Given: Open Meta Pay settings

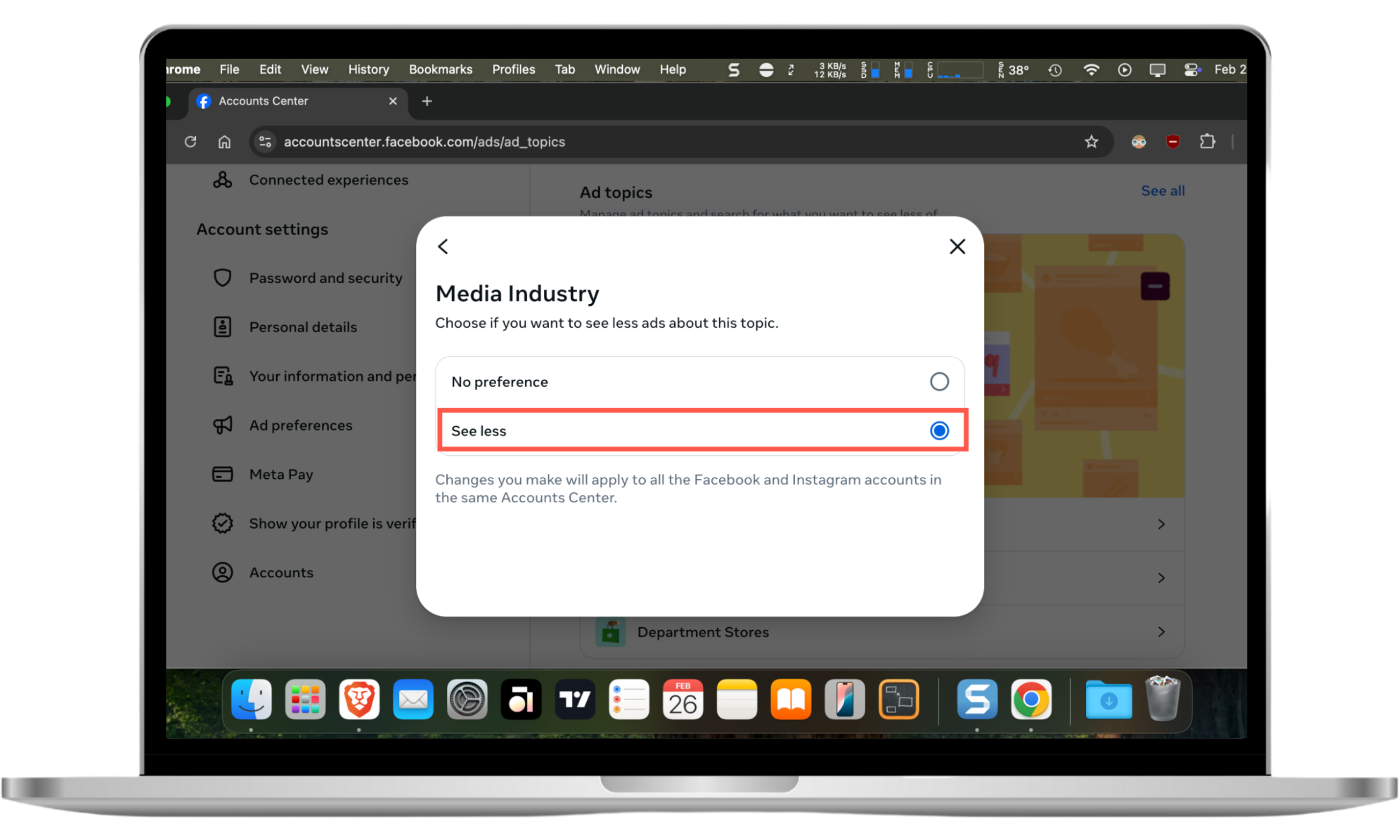Looking at the screenshot, I should click(263, 474).
